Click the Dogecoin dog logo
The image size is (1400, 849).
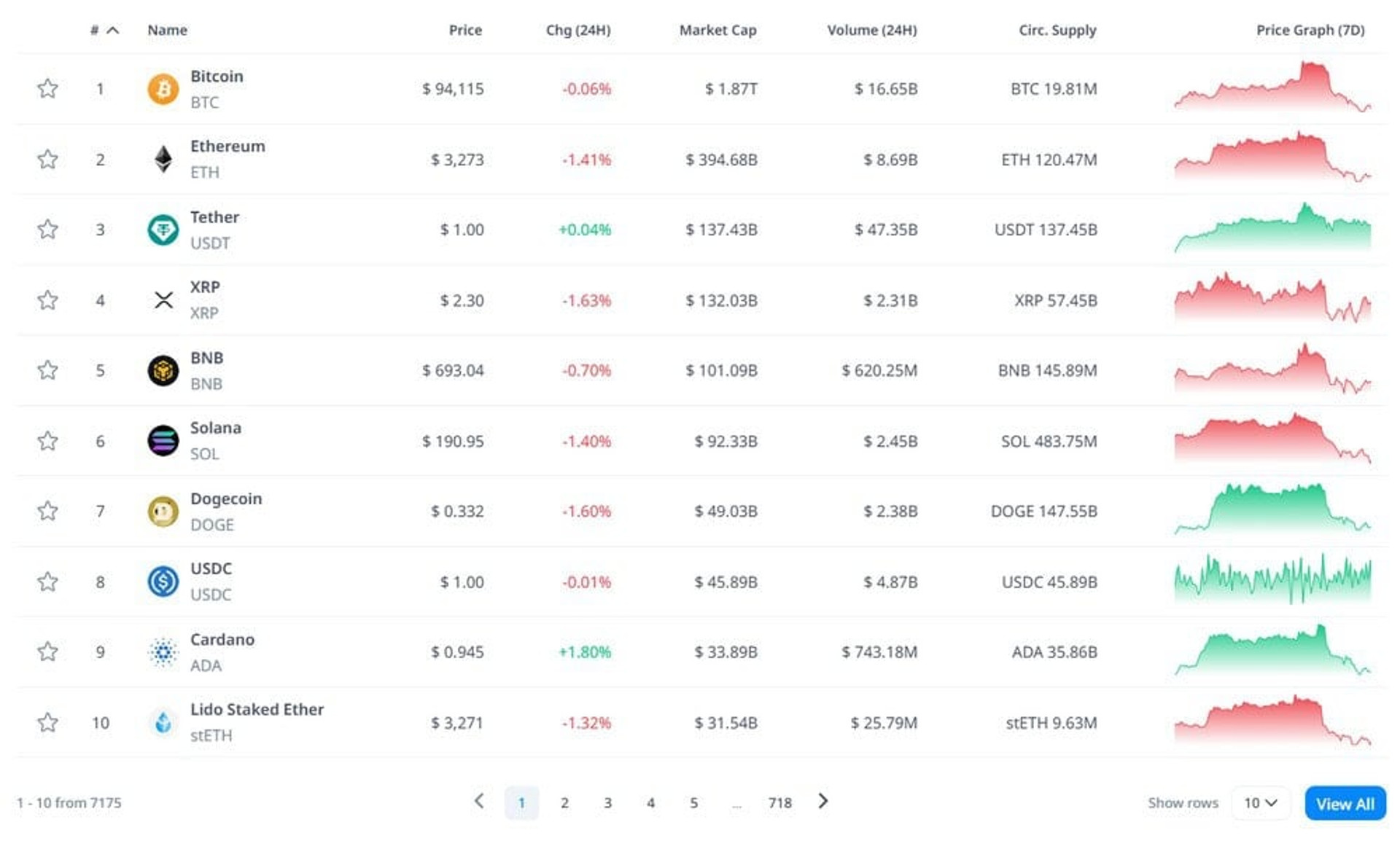pyautogui.click(x=163, y=512)
